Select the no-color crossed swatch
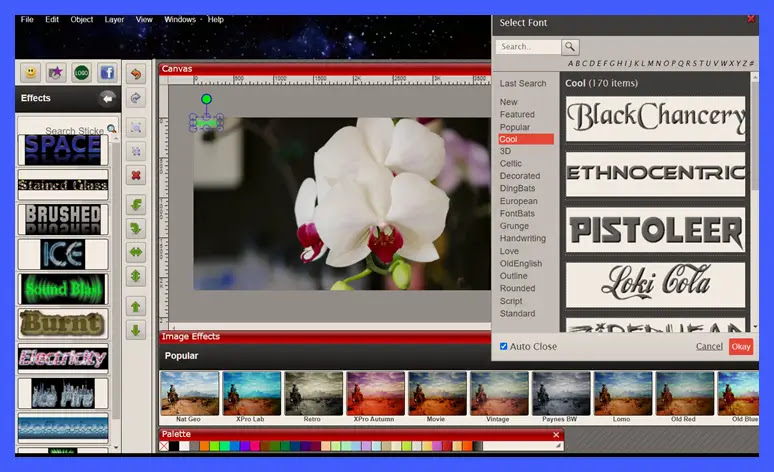The image size is (774, 472). [164, 446]
